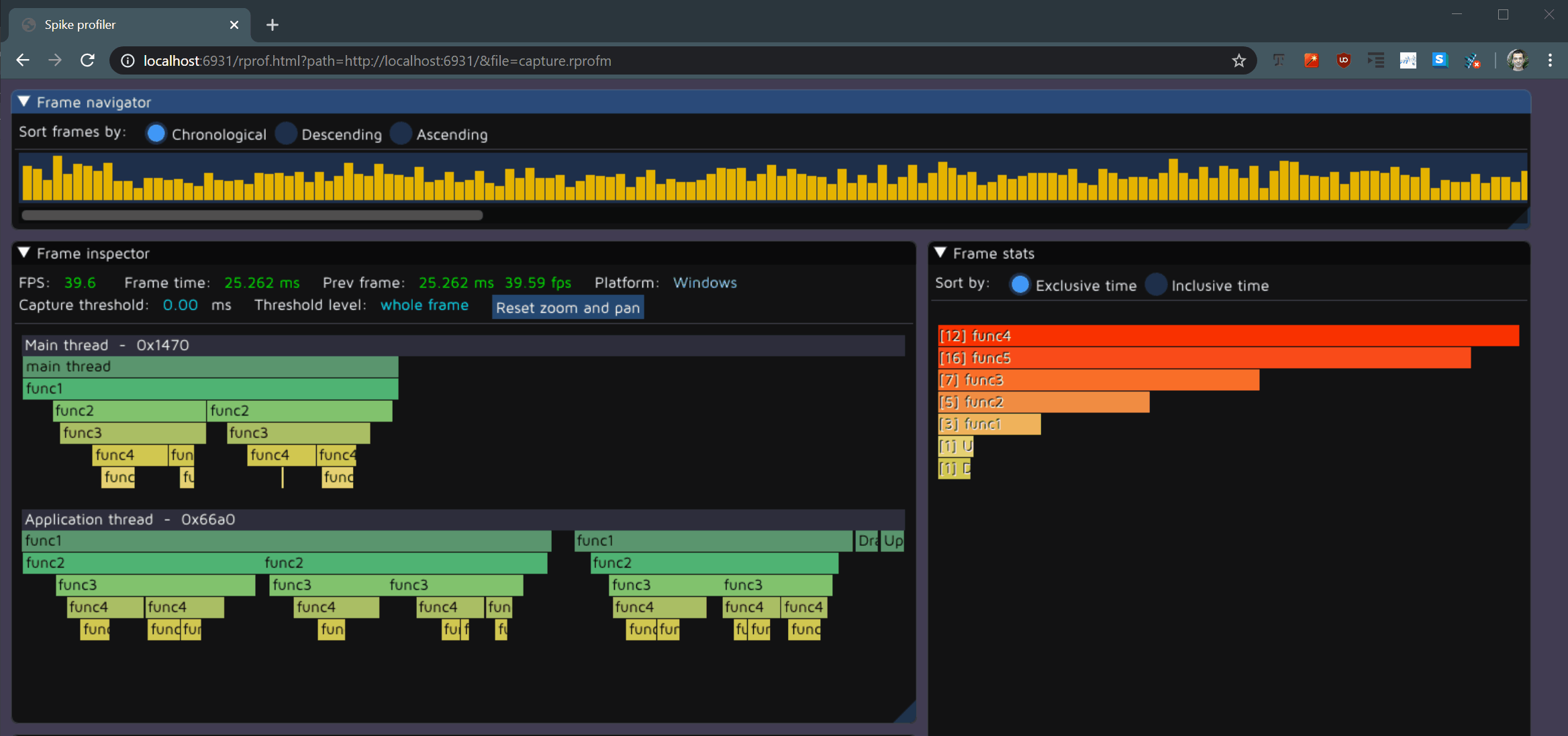Click Reset zoom and pan button
This screenshot has width=1568, height=736.
[x=568, y=308]
